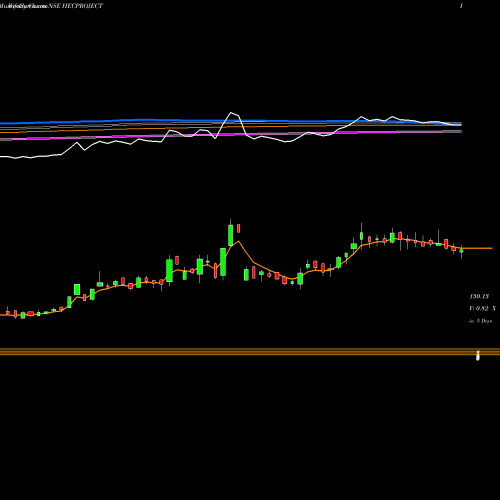Click the last green candlestick on the right
500x500 pixels.
click(461, 251)
